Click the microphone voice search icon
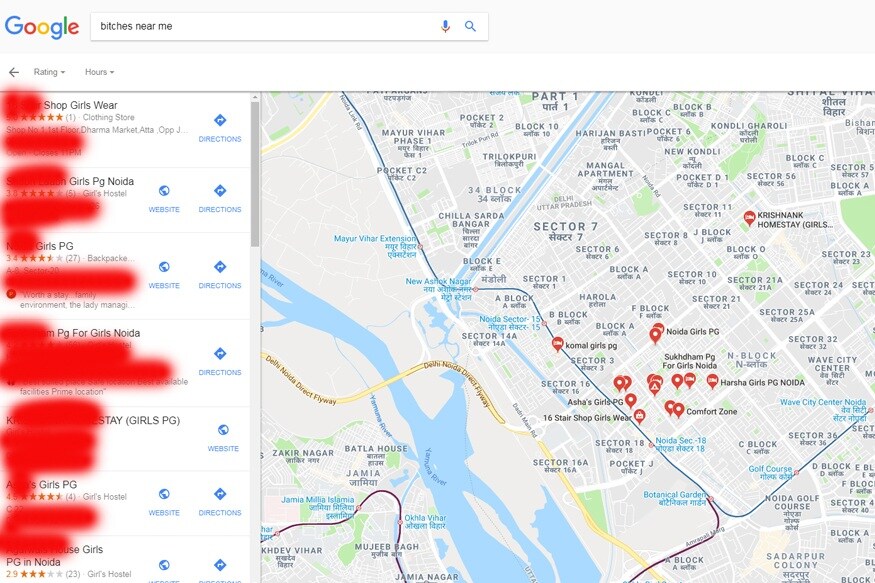 pos(445,26)
